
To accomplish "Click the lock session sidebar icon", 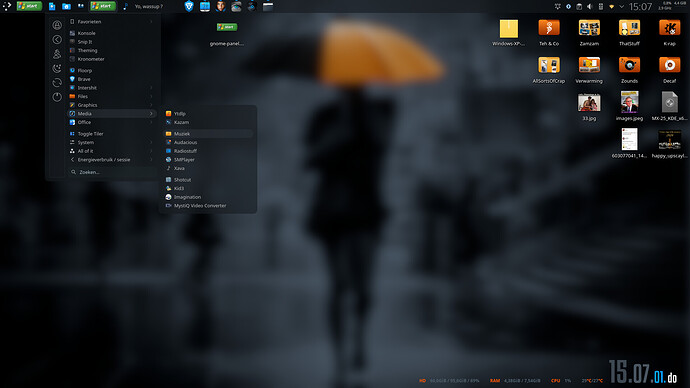I will (57, 25).
